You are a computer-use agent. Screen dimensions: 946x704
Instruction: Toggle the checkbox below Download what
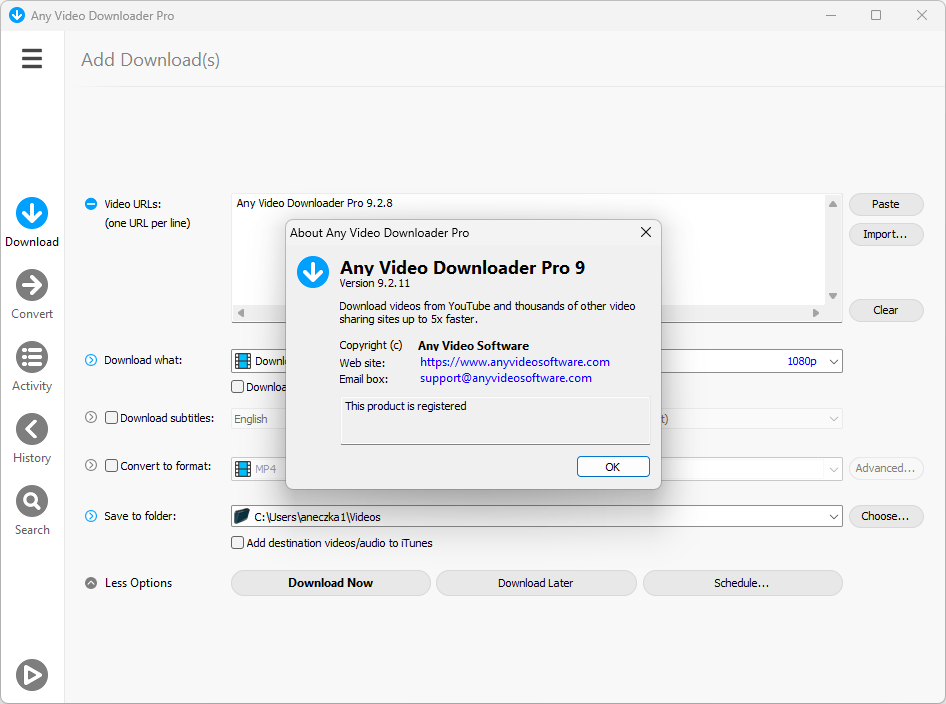pyautogui.click(x=237, y=387)
